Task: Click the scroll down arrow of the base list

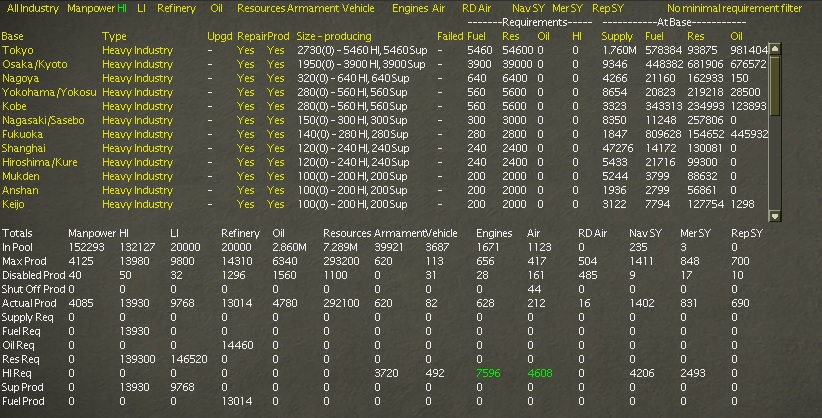Action: pyautogui.click(x=775, y=216)
